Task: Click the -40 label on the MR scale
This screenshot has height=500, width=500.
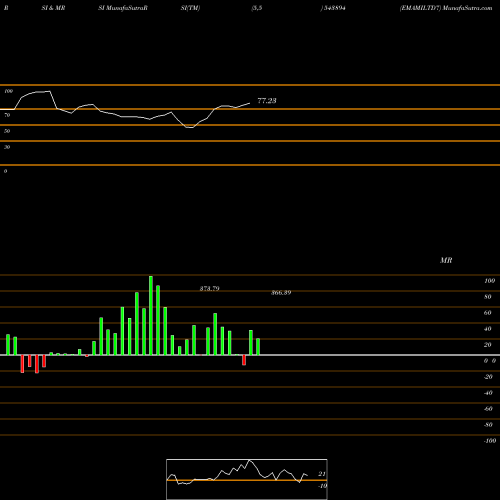Action: tap(488, 393)
